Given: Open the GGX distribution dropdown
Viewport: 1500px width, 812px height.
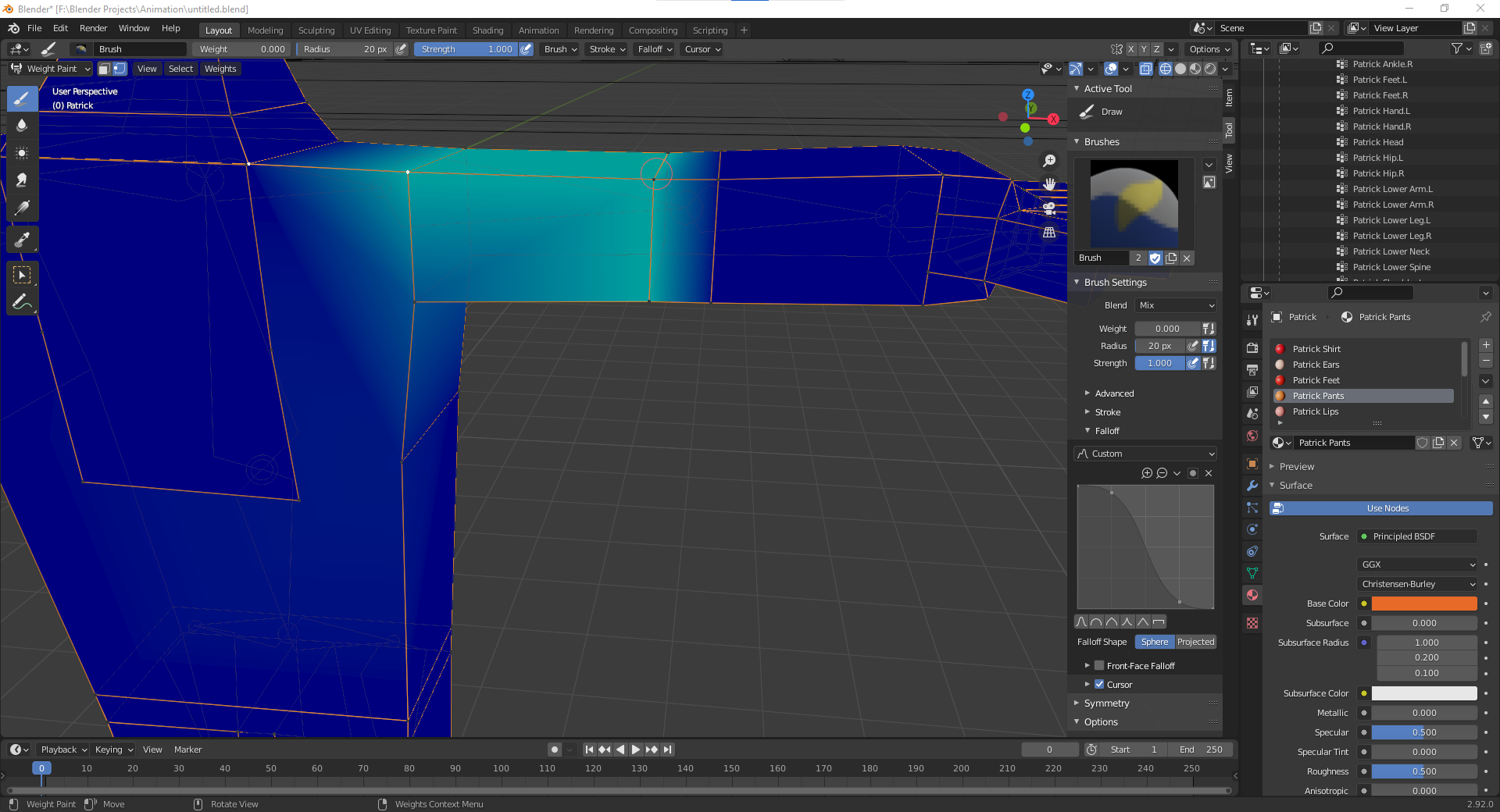Looking at the screenshot, I should 1417,564.
